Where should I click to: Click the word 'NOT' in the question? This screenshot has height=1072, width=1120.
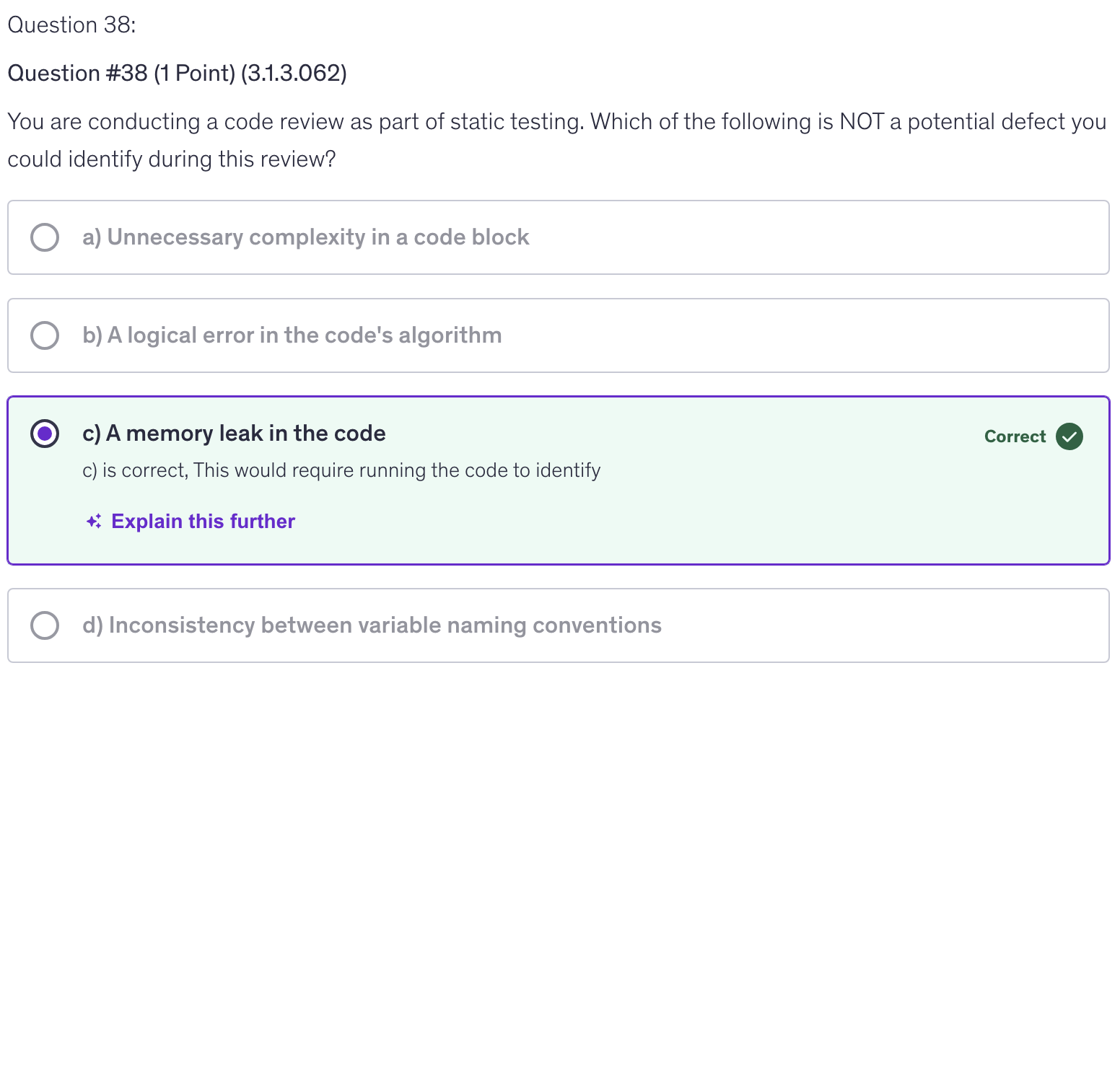(862, 122)
